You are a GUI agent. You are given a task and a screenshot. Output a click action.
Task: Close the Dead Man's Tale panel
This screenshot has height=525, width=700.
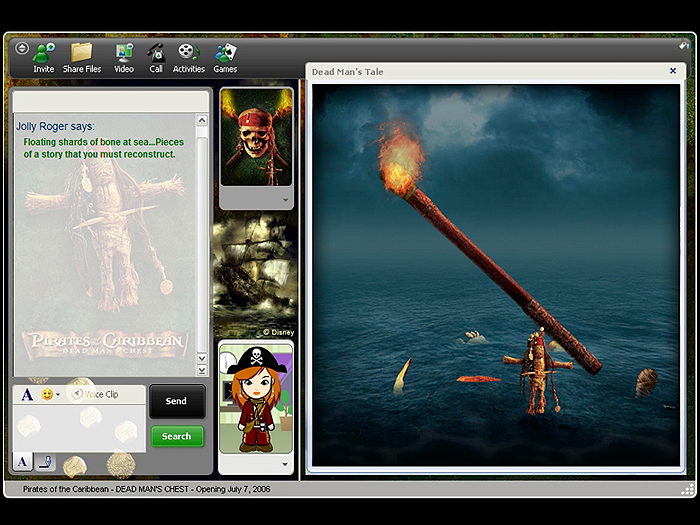click(x=673, y=71)
